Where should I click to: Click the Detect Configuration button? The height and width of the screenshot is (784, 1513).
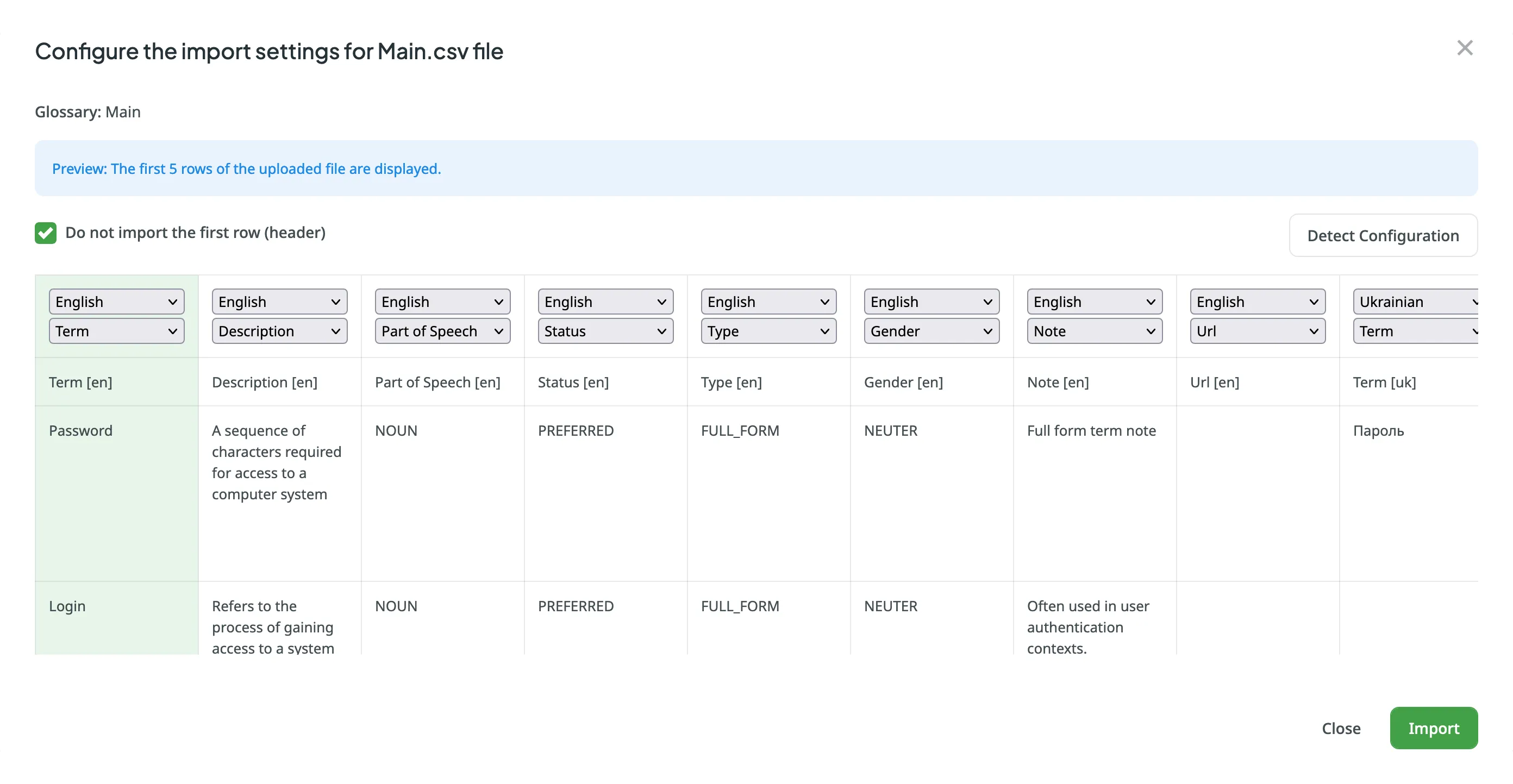pyautogui.click(x=1383, y=235)
